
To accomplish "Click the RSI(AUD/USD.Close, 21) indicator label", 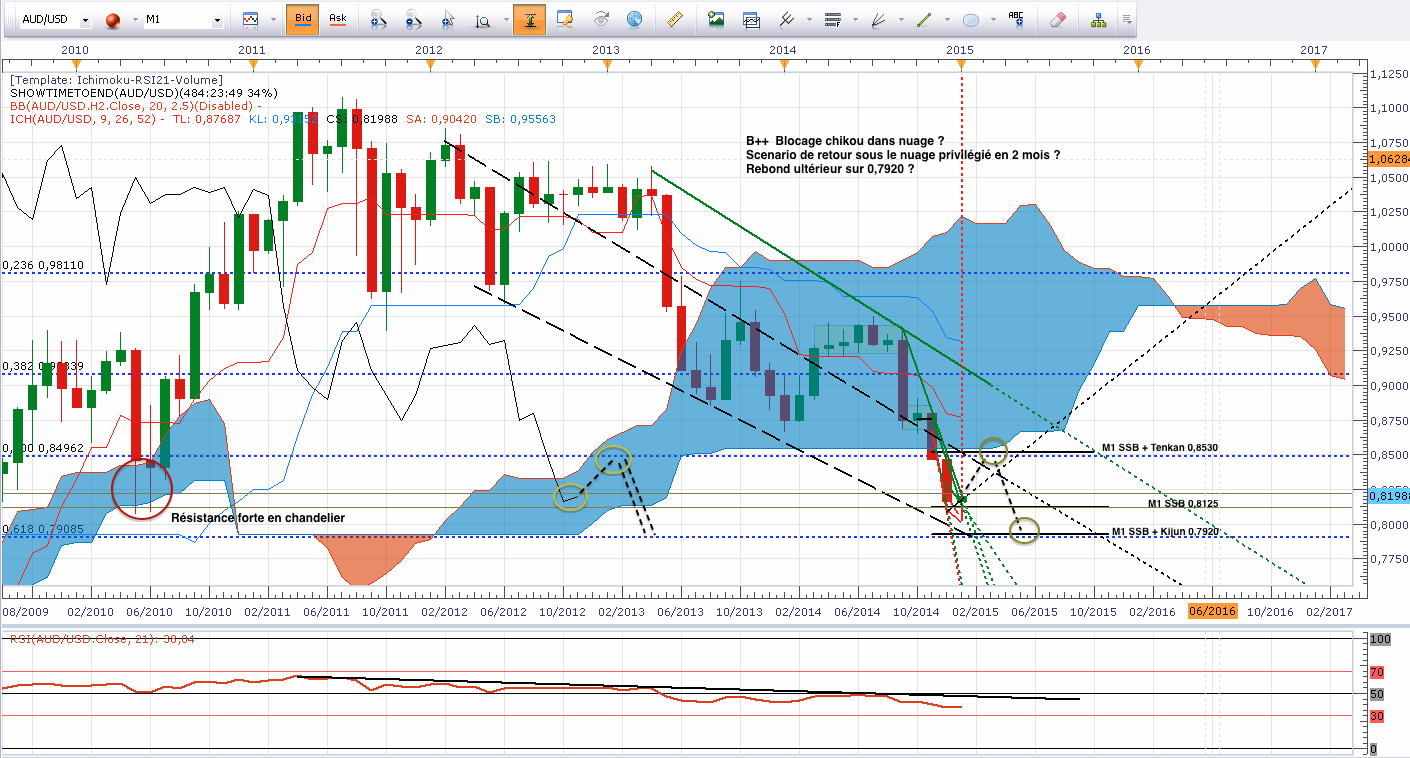I will pos(101,639).
